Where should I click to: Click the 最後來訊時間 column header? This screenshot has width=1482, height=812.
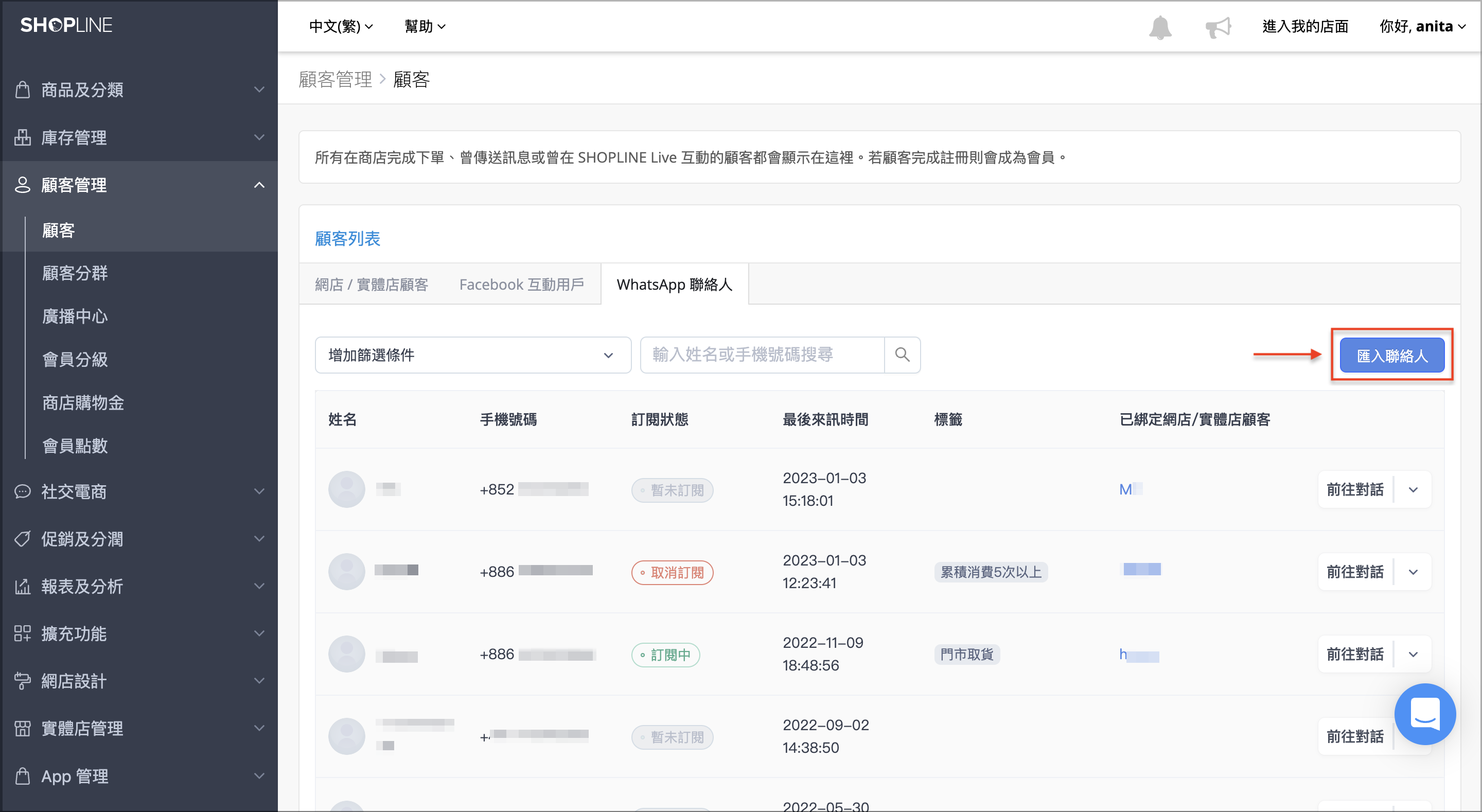[x=825, y=419]
